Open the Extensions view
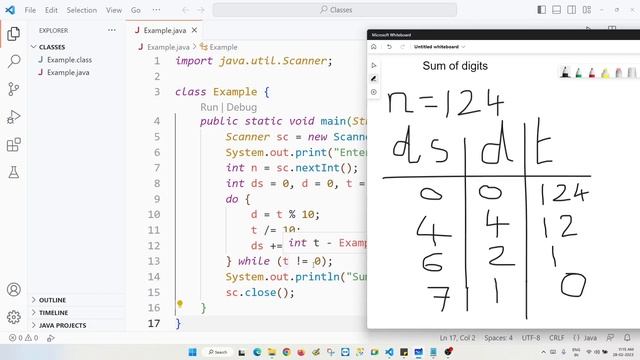The height and width of the screenshot is (360, 640). pos(13,144)
